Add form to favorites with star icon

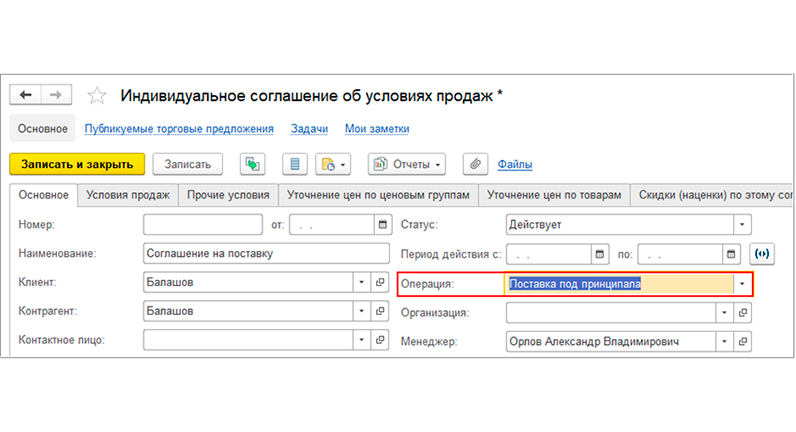coord(96,95)
